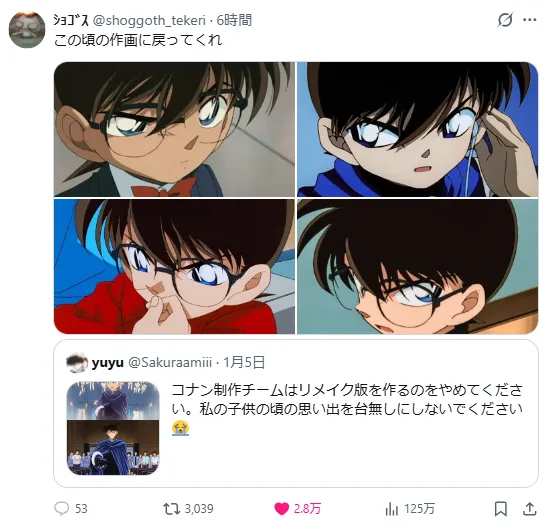Click the @shoggoth_tekeri handle link
The image size is (547, 528).
(149, 20)
